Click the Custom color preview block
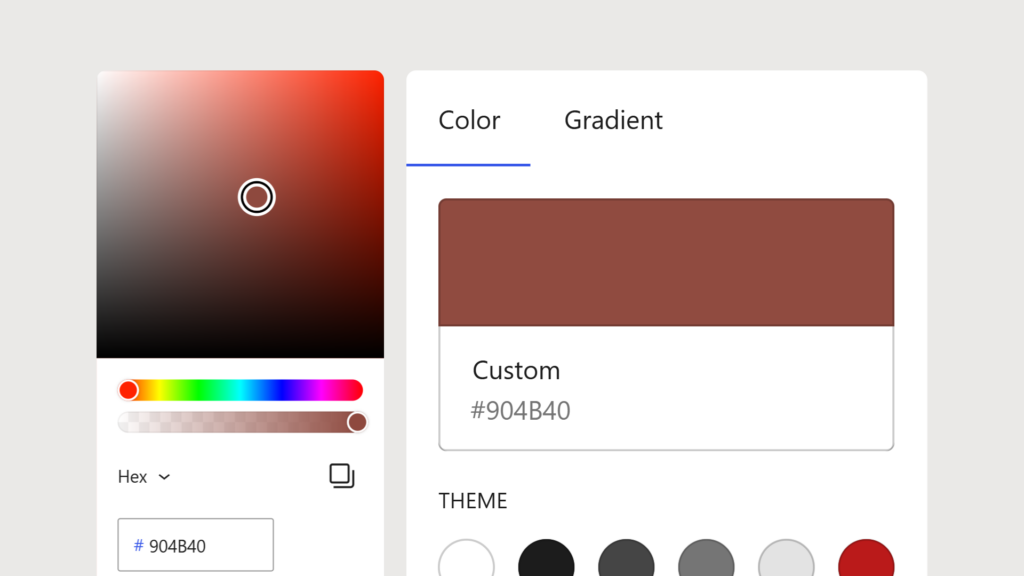The height and width of the screenshot is (576, 1024). click(x=666, y=263)
